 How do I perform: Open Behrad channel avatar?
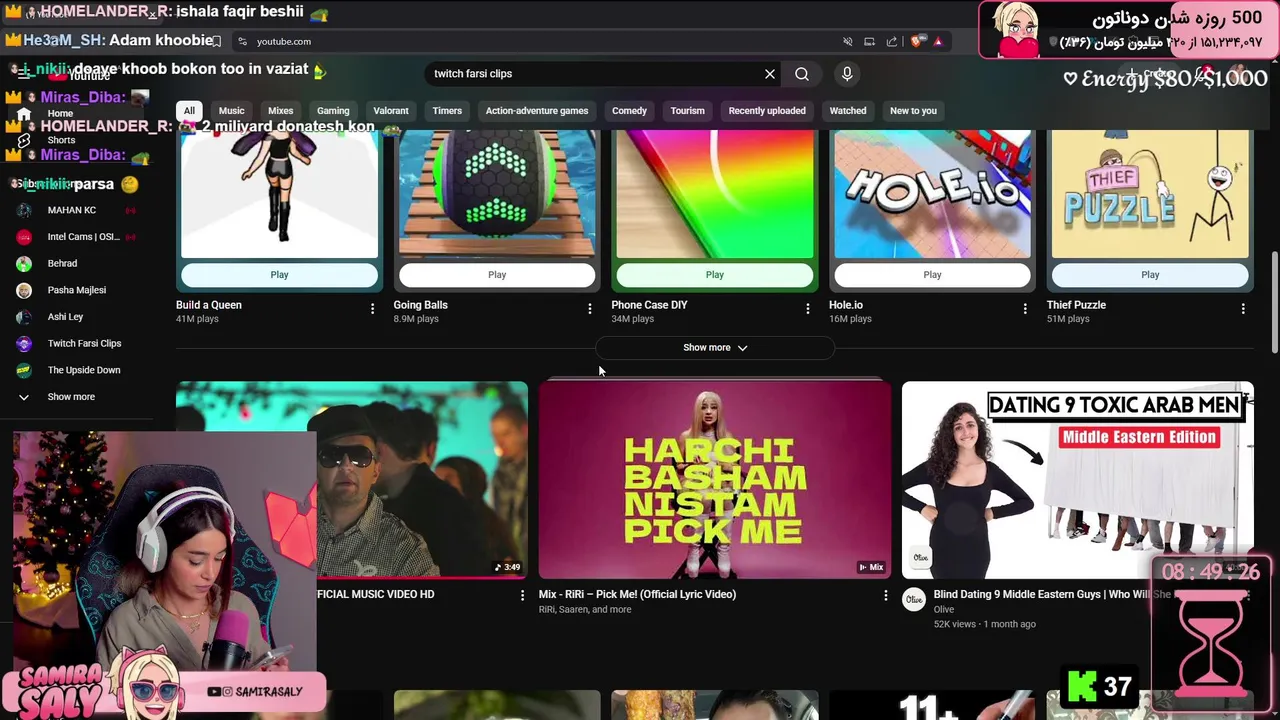pos(24,264)
